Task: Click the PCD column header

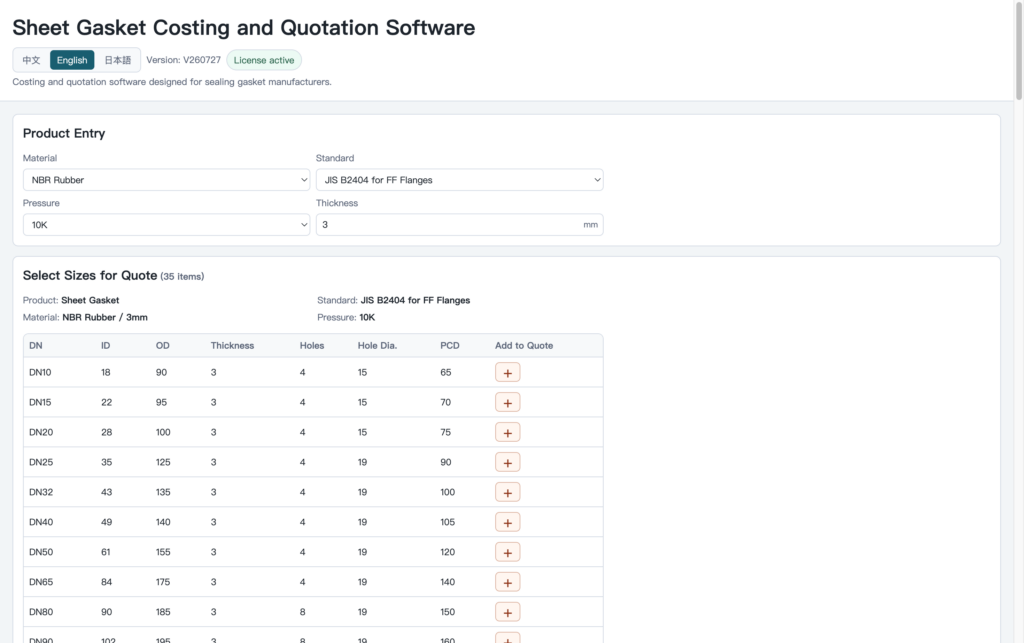Action: click(450, 346)
